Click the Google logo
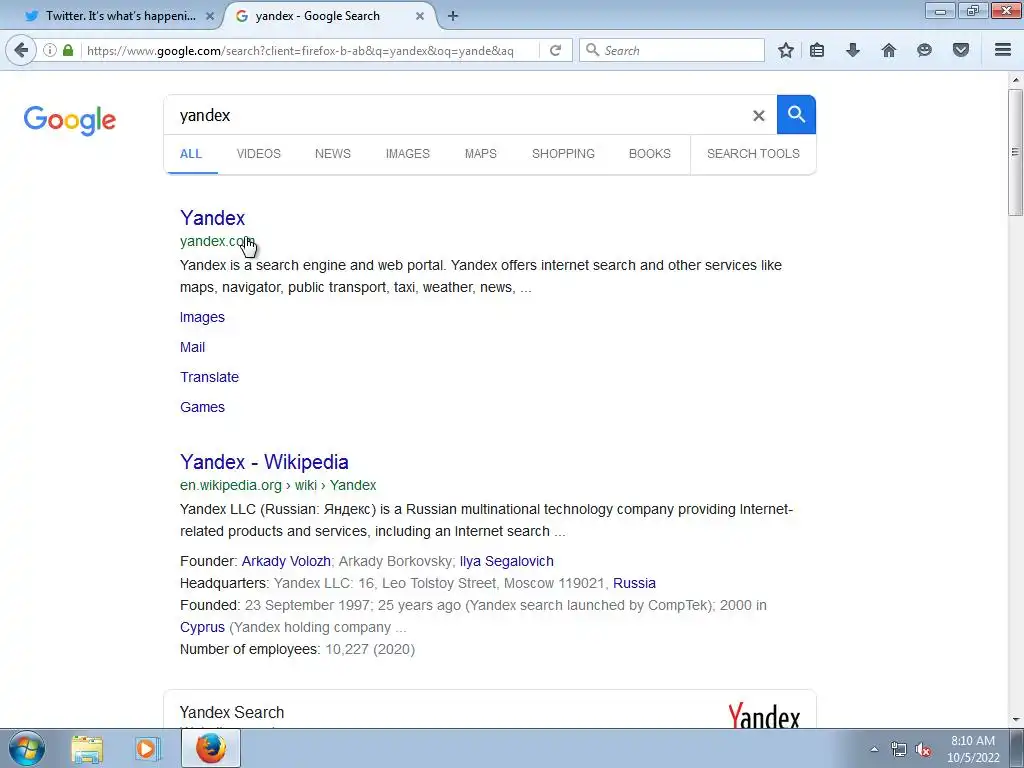The height and width of the screenshot is (768, 1024). 70,120
